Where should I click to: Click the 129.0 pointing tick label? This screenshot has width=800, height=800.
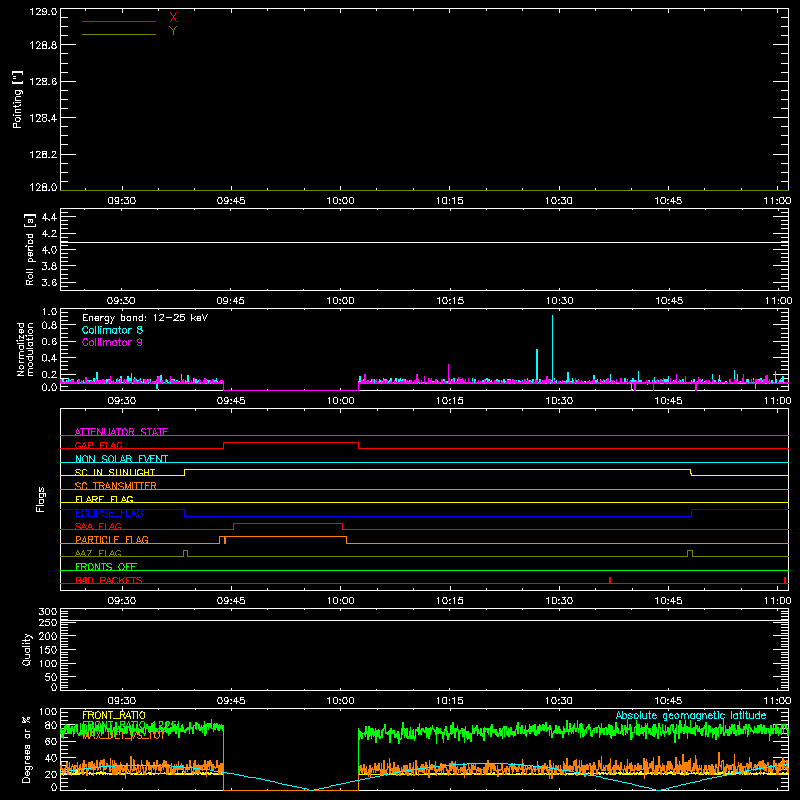pyautogui.click(x=43, y=12)
